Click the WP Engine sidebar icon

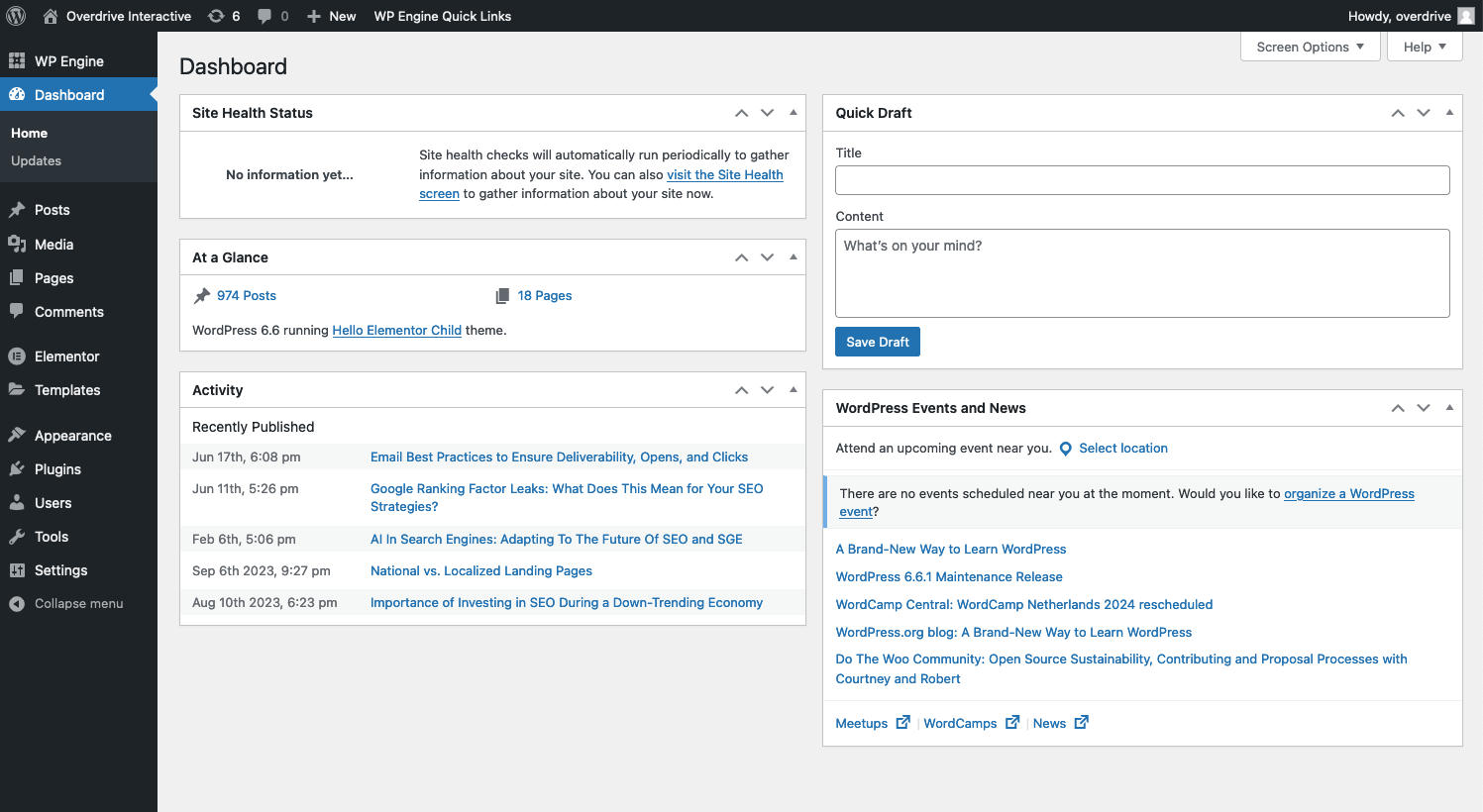17,61
